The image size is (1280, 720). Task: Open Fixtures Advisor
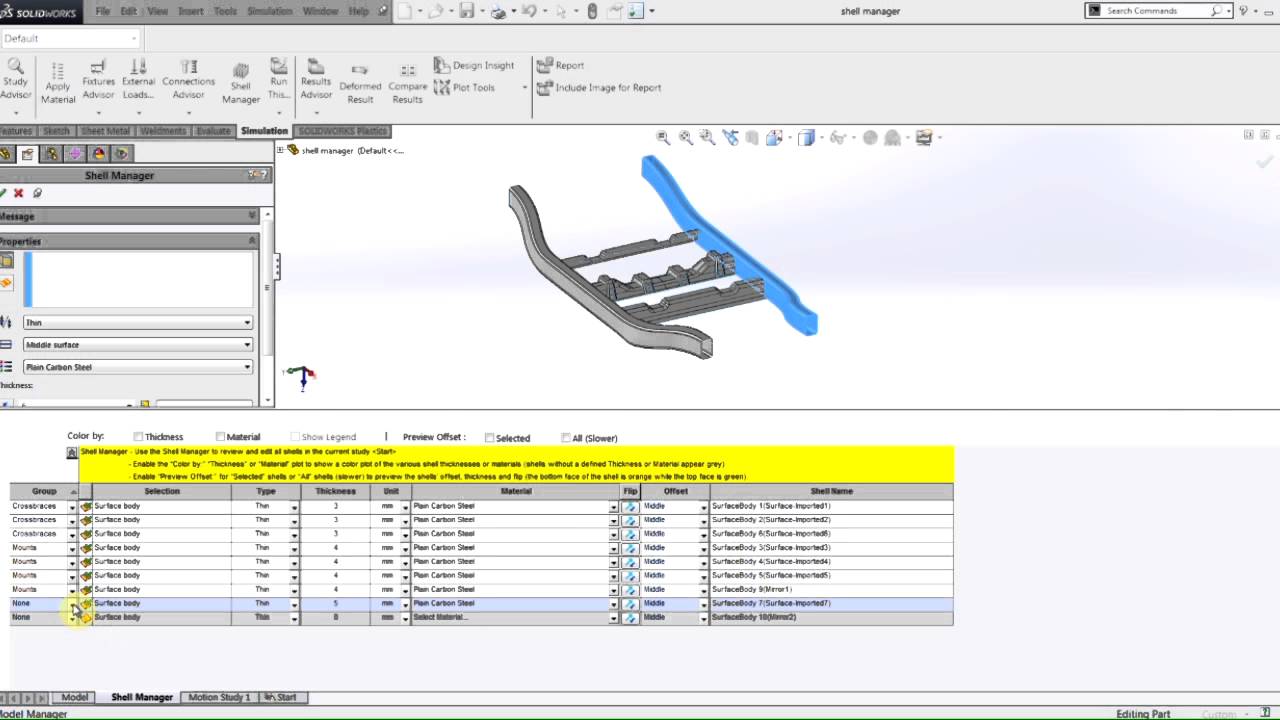98,79
